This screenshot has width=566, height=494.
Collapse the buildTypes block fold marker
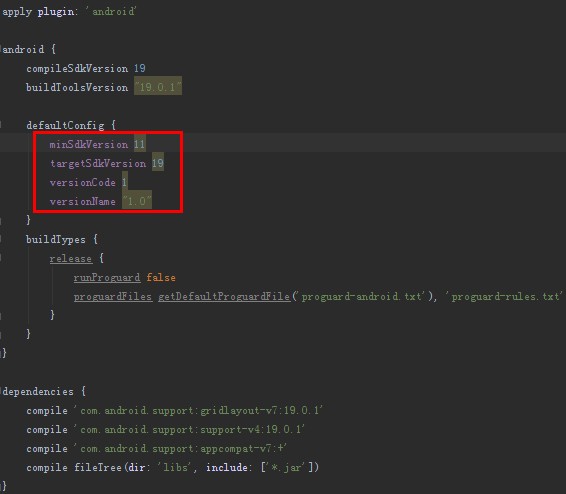[x=1, y=239]
